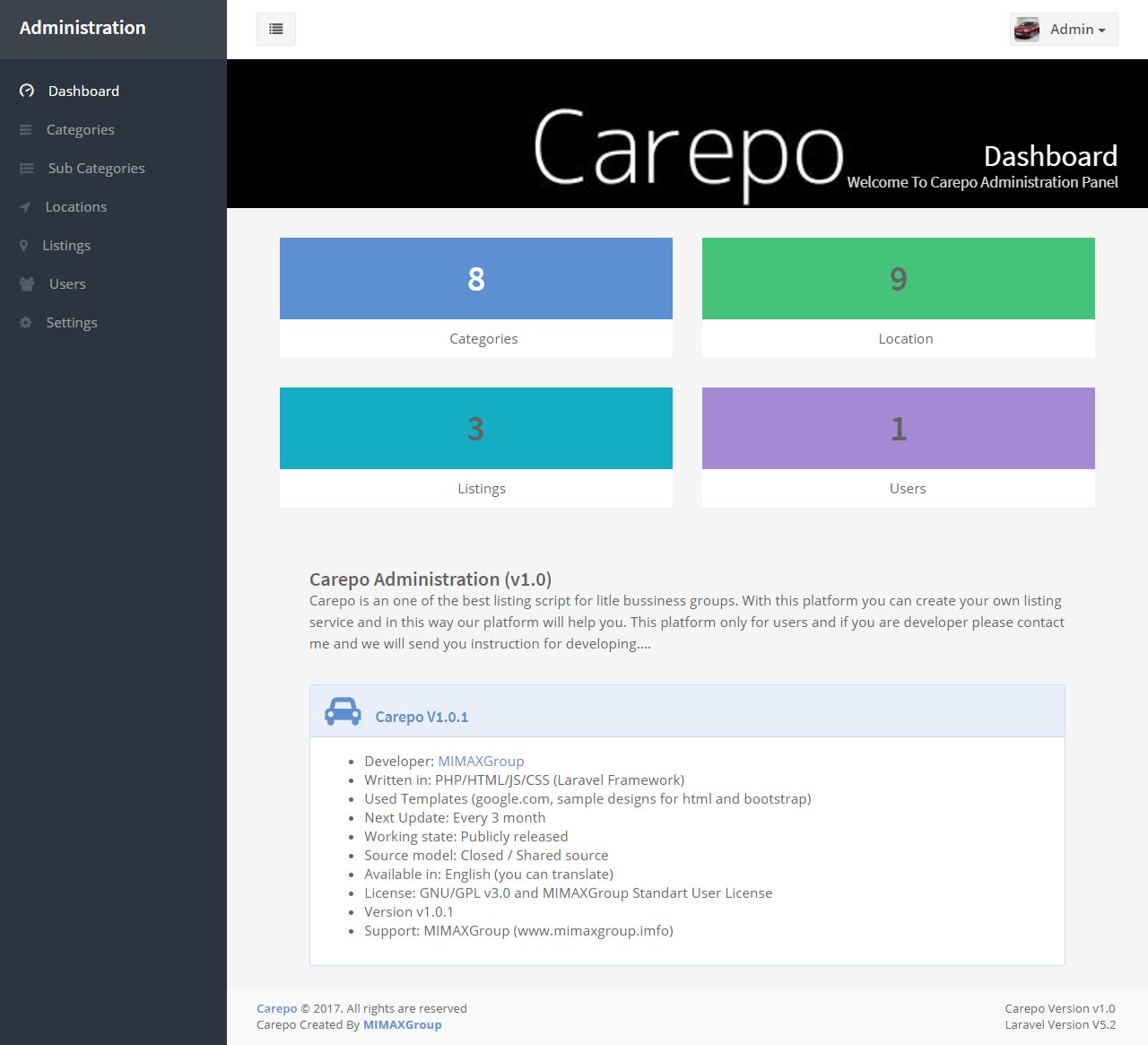Click the purple Users count tile showing 1
Viewport: 1148px width, 1045px height.
click(x=899, y=428)
